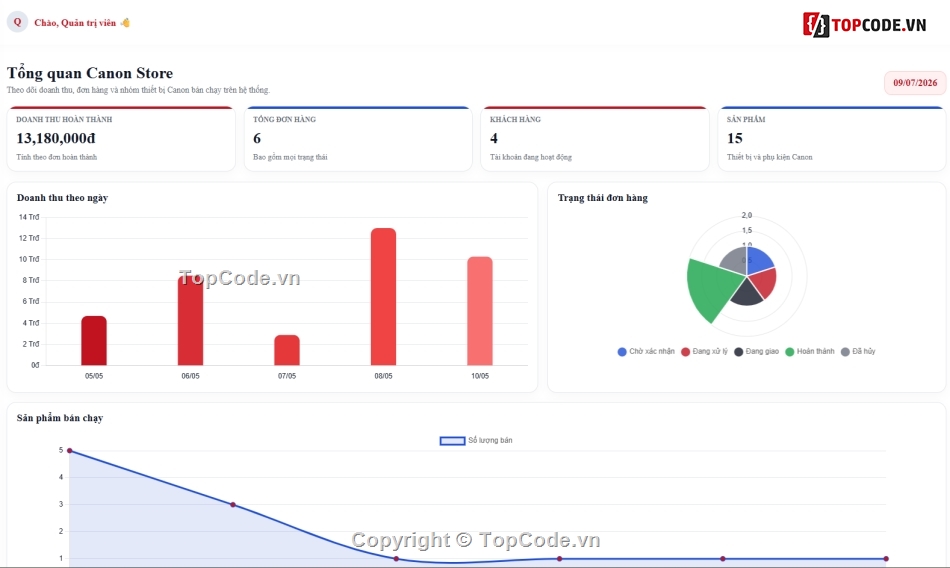The height and width of the screenshot is (568, 950).
Task: Click 'Tài khoản đang hoạt động' caption
Action: pyautogui.click(x=531, y=157)
